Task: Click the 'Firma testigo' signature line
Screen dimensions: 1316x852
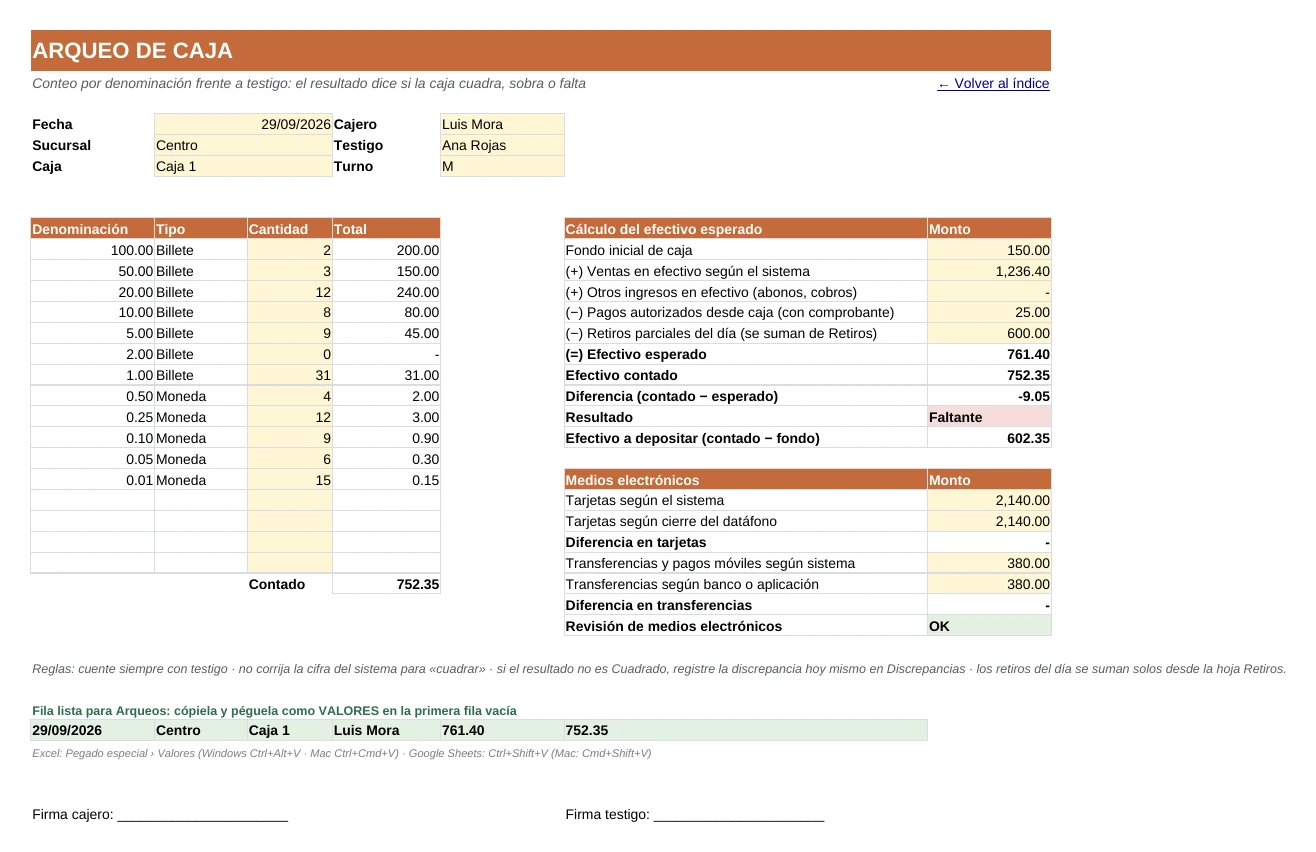Action: tap(738, 816)
